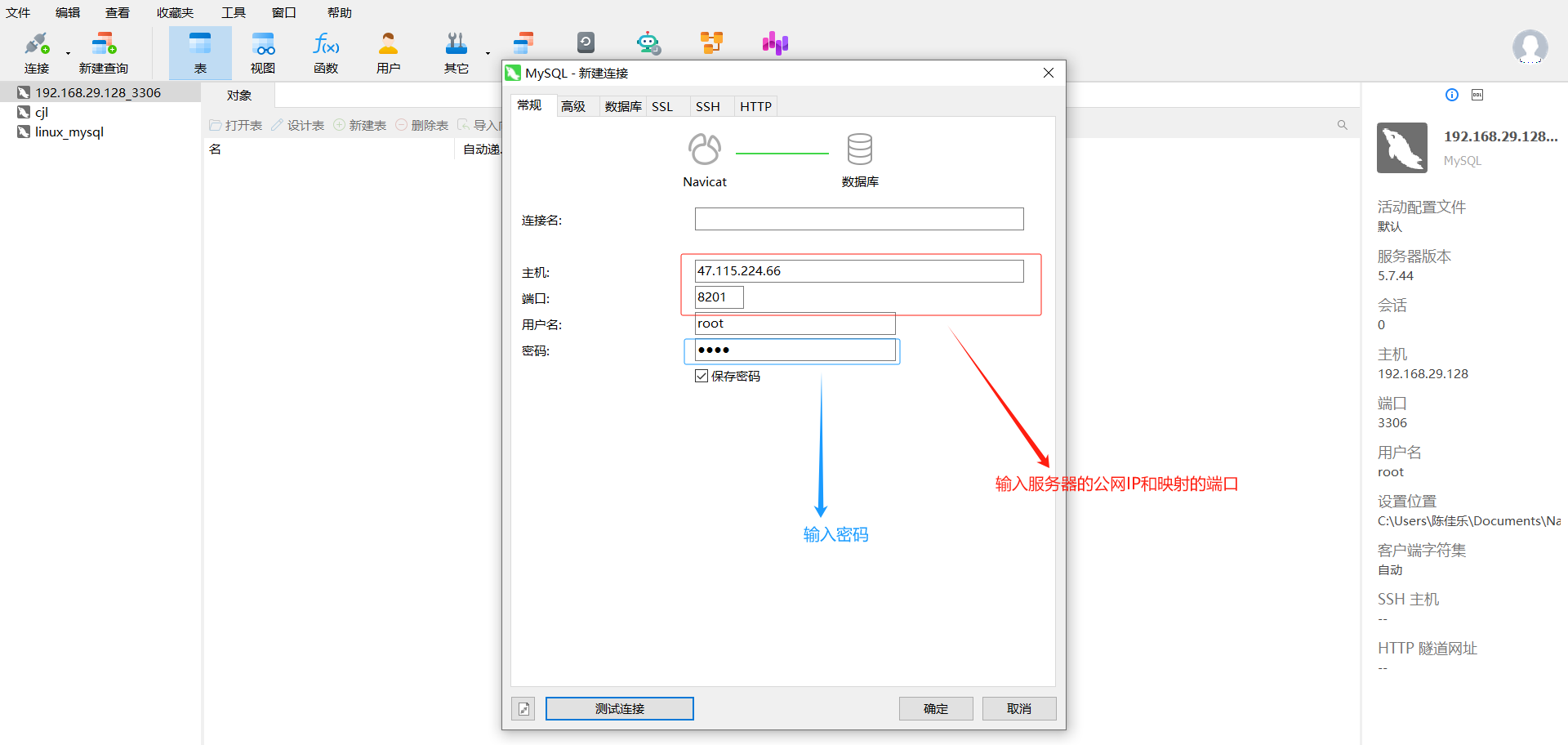This screenshot has width=1568, height=745.
Task: Click the 数据库 cylinder diagram icon
Action: tap(860, 149)
